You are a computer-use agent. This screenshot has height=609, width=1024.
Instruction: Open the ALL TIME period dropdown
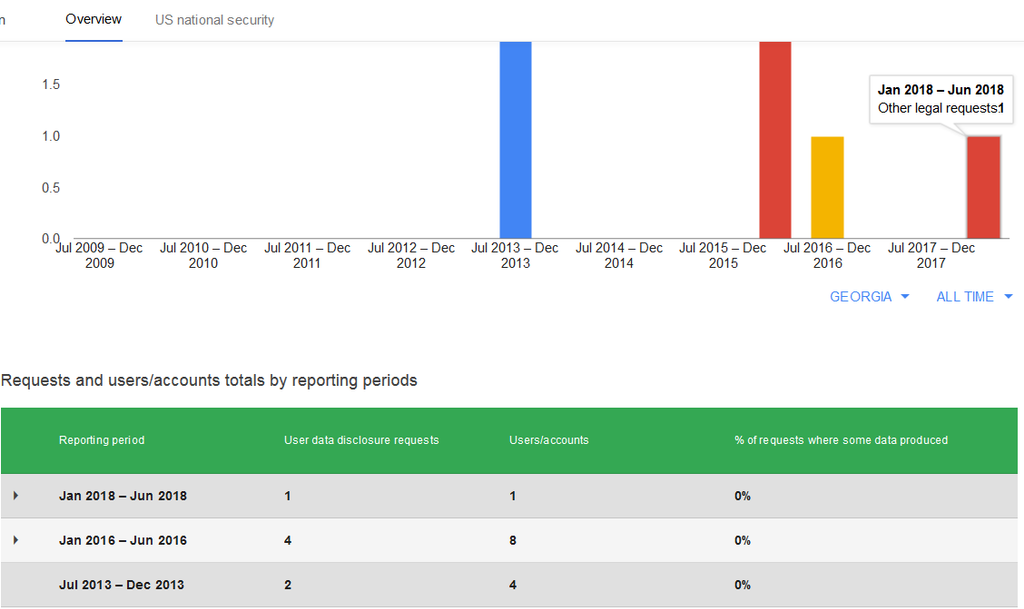coord(974,297)
